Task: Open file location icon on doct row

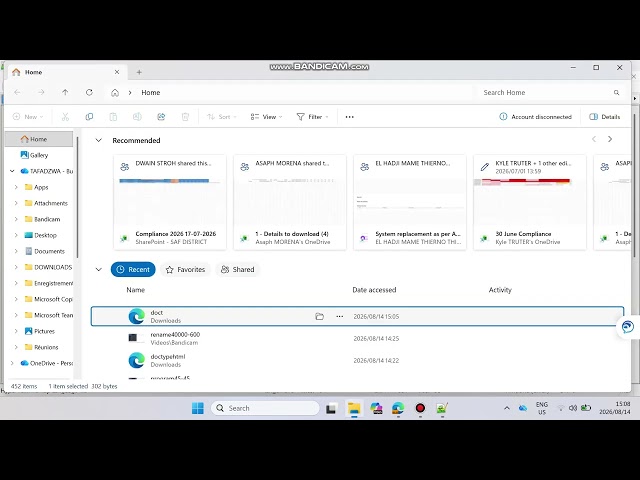Action: (320, 316)
